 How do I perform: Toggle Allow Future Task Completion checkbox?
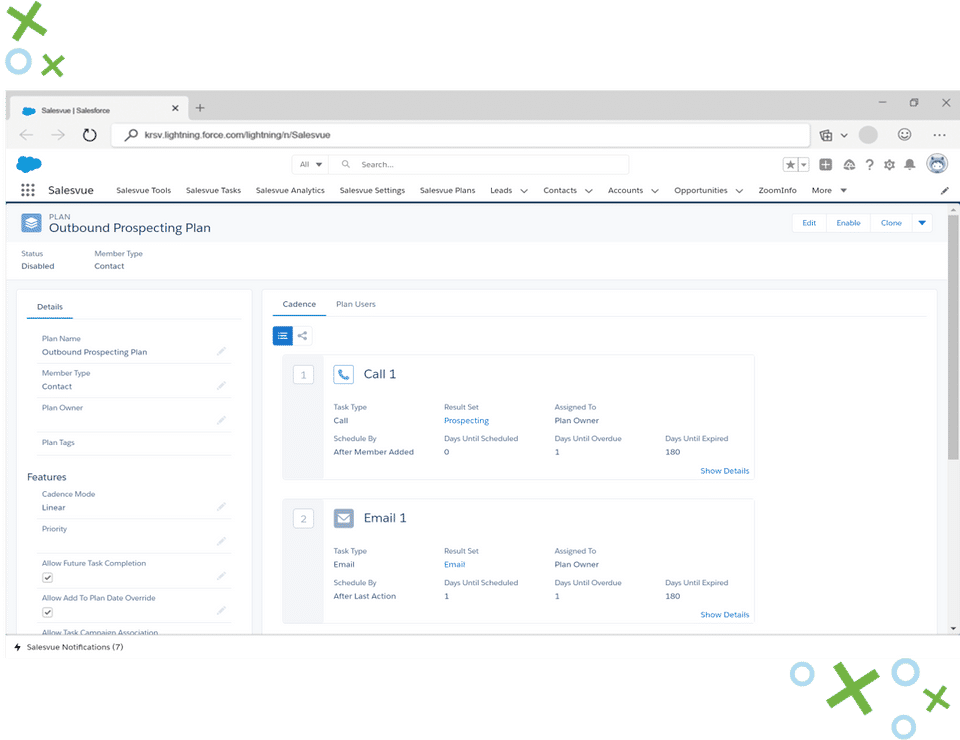(x=47, y=577)
